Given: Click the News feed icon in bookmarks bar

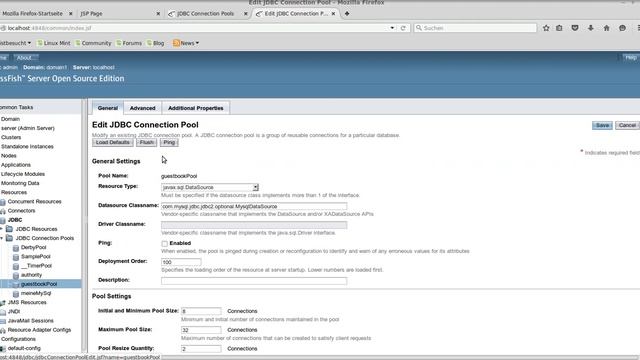Looking at the screenshot, I should (x=176, y=43).
